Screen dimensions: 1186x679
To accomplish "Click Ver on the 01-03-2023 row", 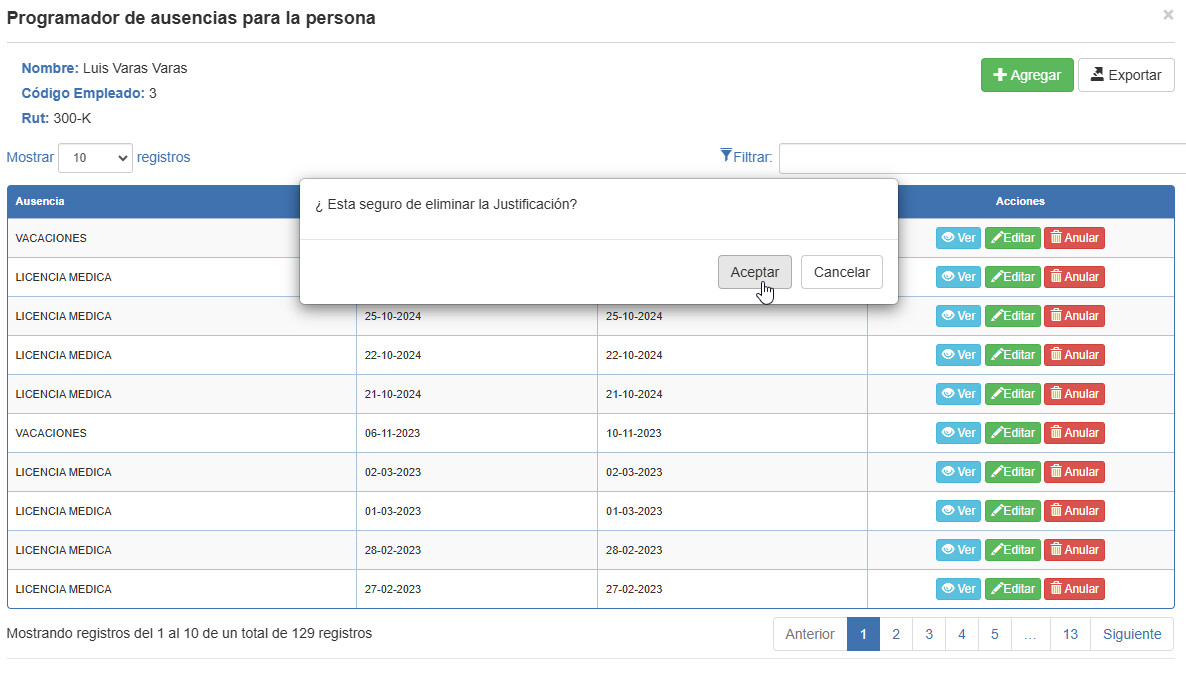I will tap(958, 511).
